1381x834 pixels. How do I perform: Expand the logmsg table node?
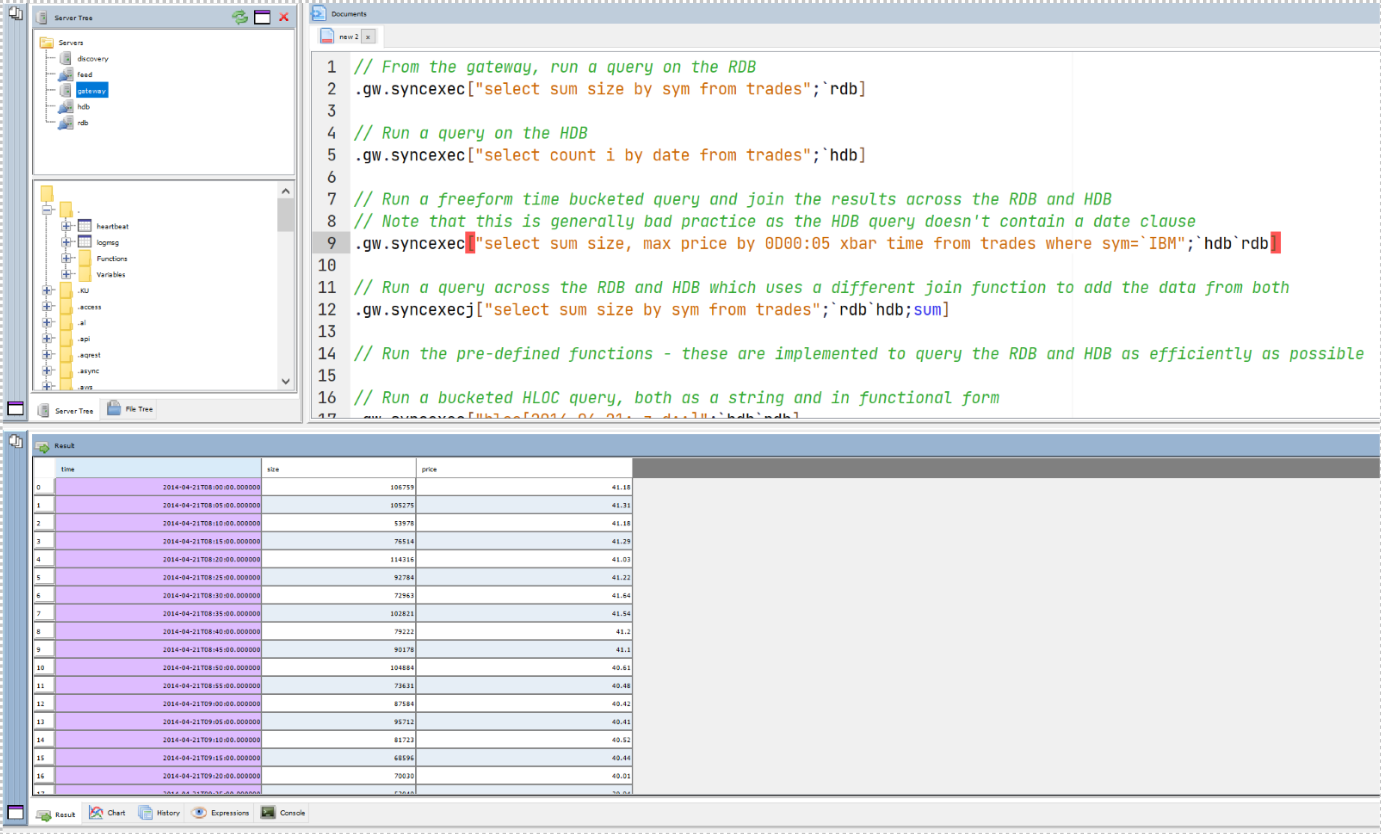click(66, 243)
